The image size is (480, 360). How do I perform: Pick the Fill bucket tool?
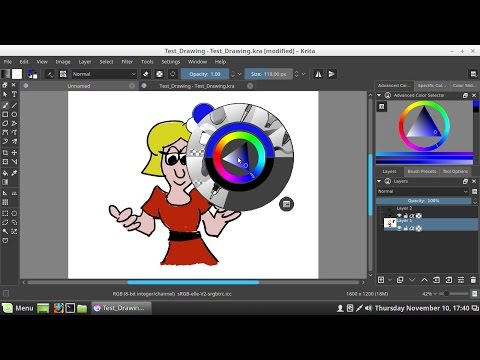5,173
